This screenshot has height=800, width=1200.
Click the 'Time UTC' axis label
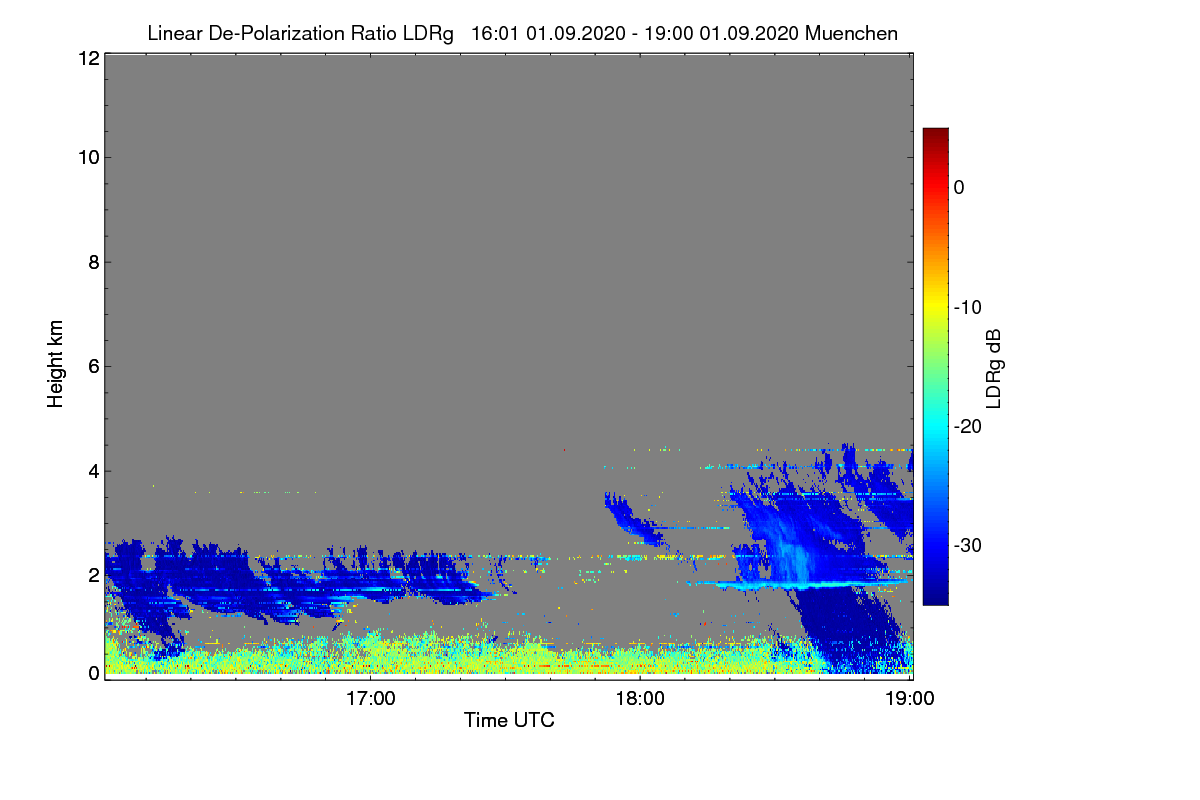coord(509,719)
